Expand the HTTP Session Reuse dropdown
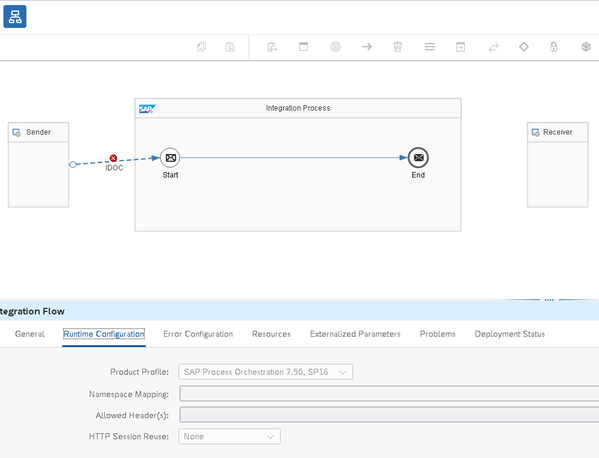The image size is (599, 458). (x=229, y=436)
